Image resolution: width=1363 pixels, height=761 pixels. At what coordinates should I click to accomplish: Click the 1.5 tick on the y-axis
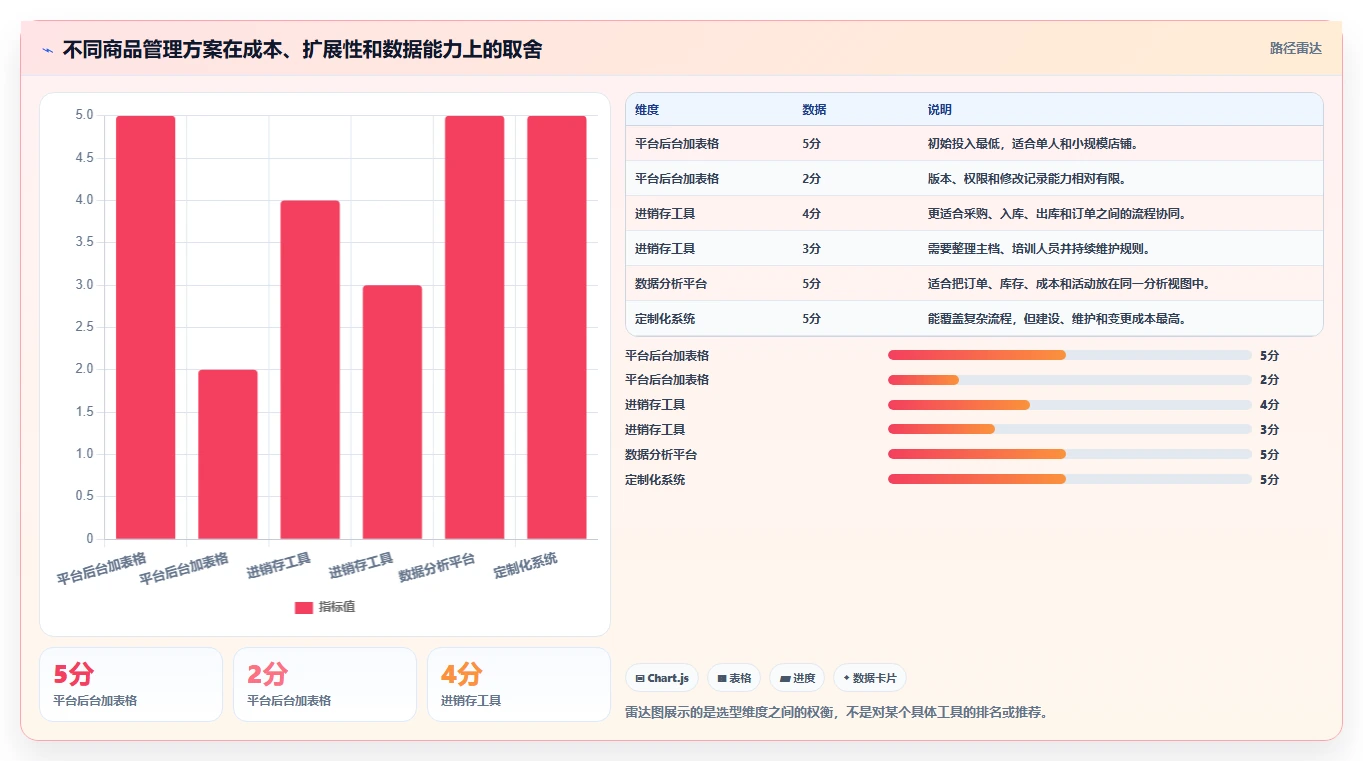click(x=84, y=412)
